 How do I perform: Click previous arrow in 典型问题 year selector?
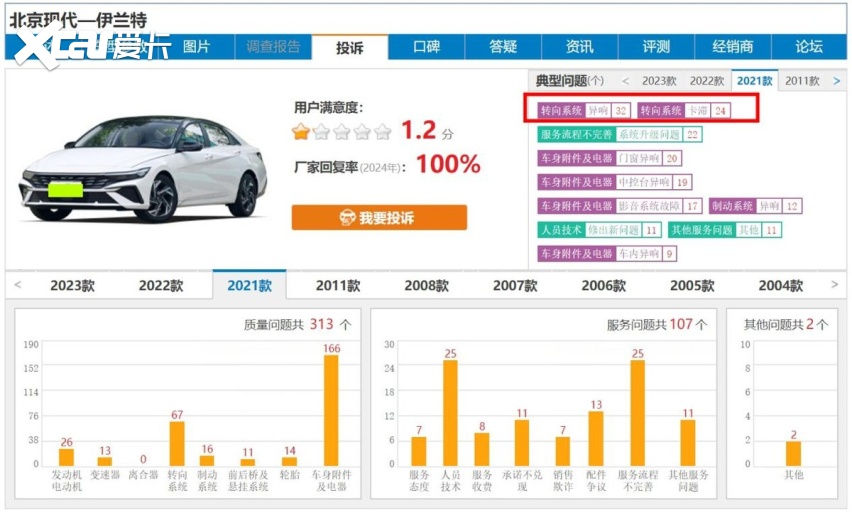pyautogui.click(x=625, y=81)
